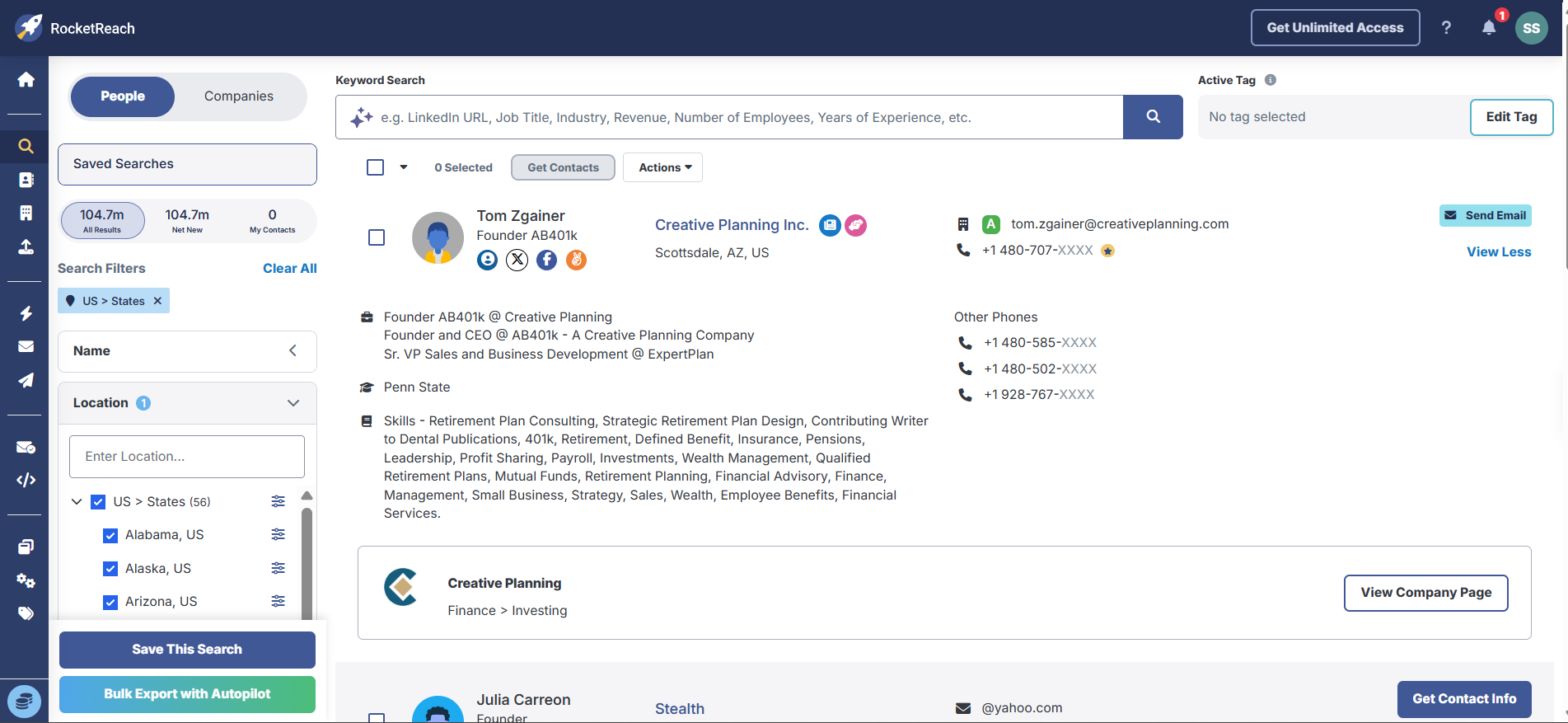Open the stacked cards sidebar icon
Screen dimensions: 1568x723
tap(26, 547)
